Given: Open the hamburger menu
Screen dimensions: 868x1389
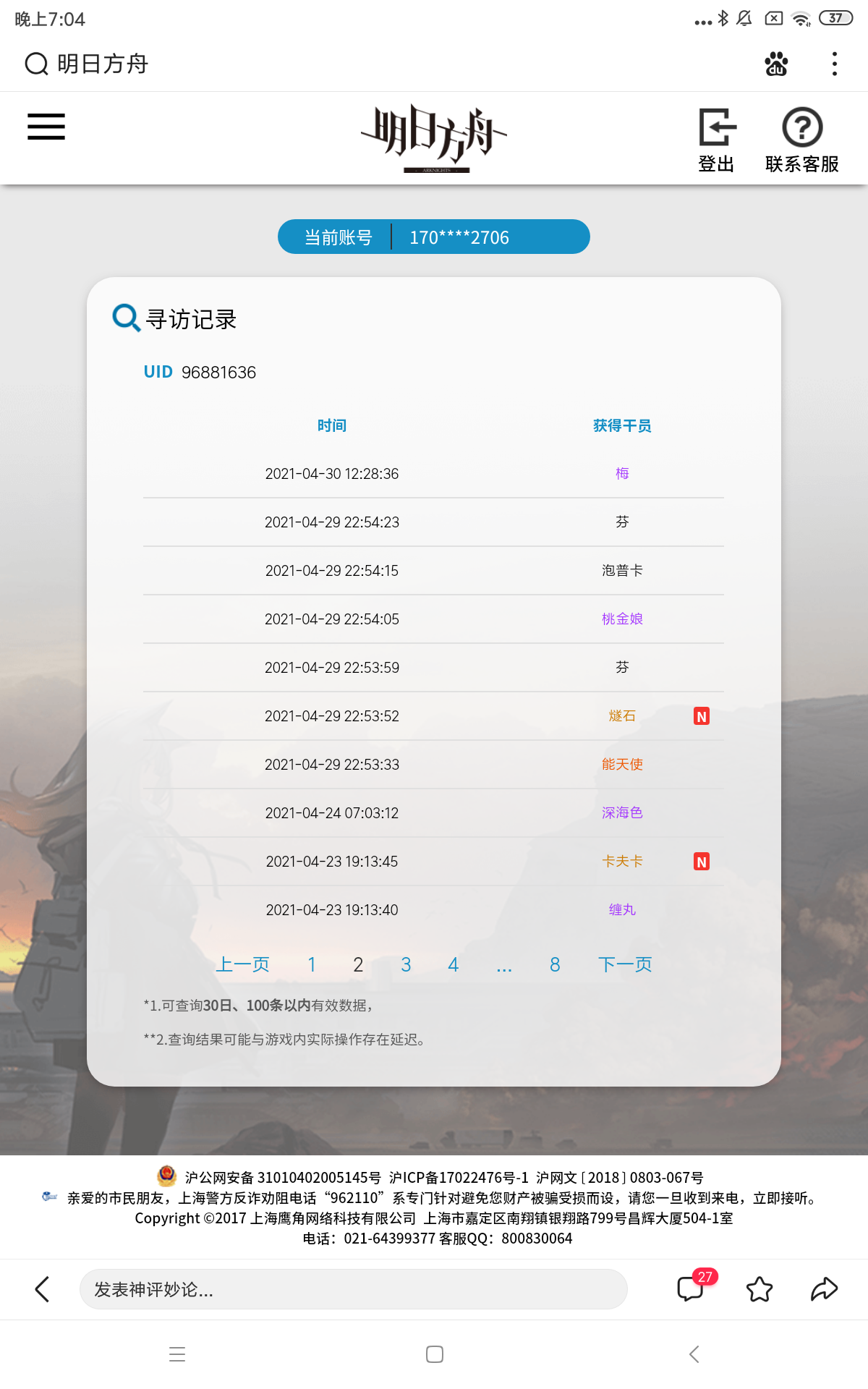Looking at the screenshot, I should point(46,127).
